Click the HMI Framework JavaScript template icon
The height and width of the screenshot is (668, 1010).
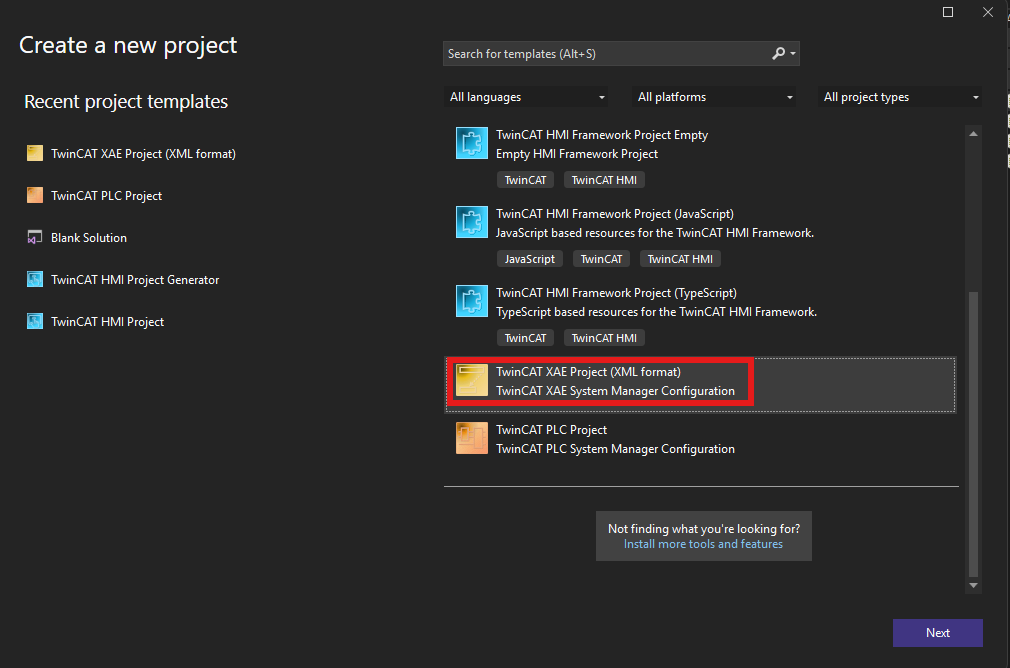click(472, 222)
